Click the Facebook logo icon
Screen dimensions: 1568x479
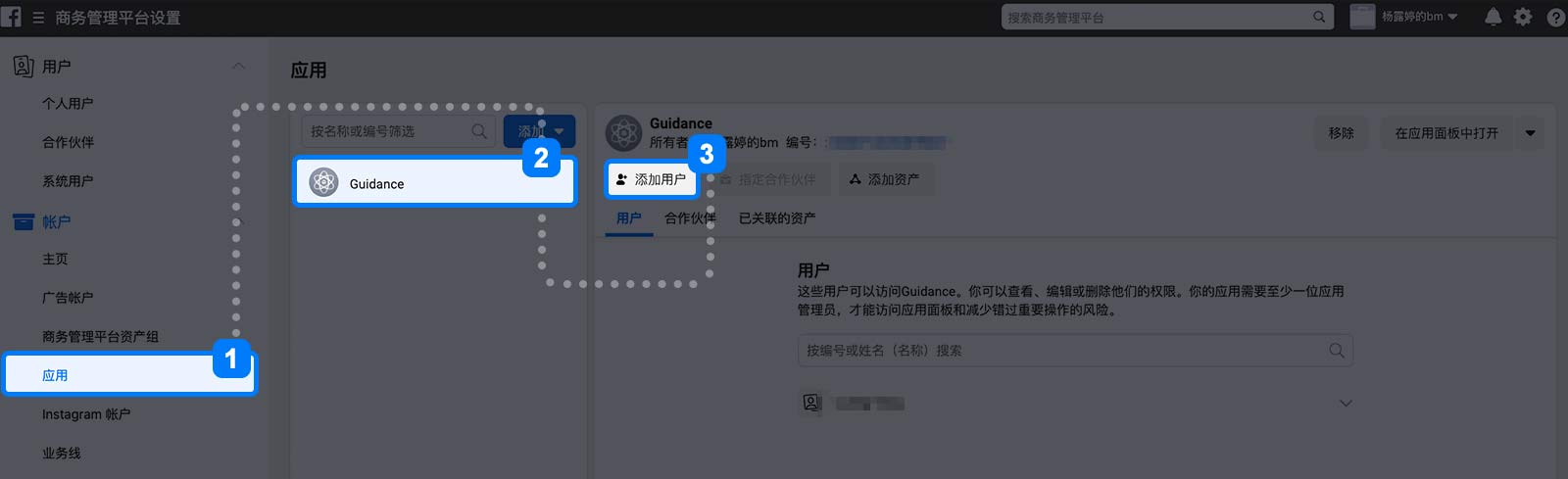click(11, 17)
